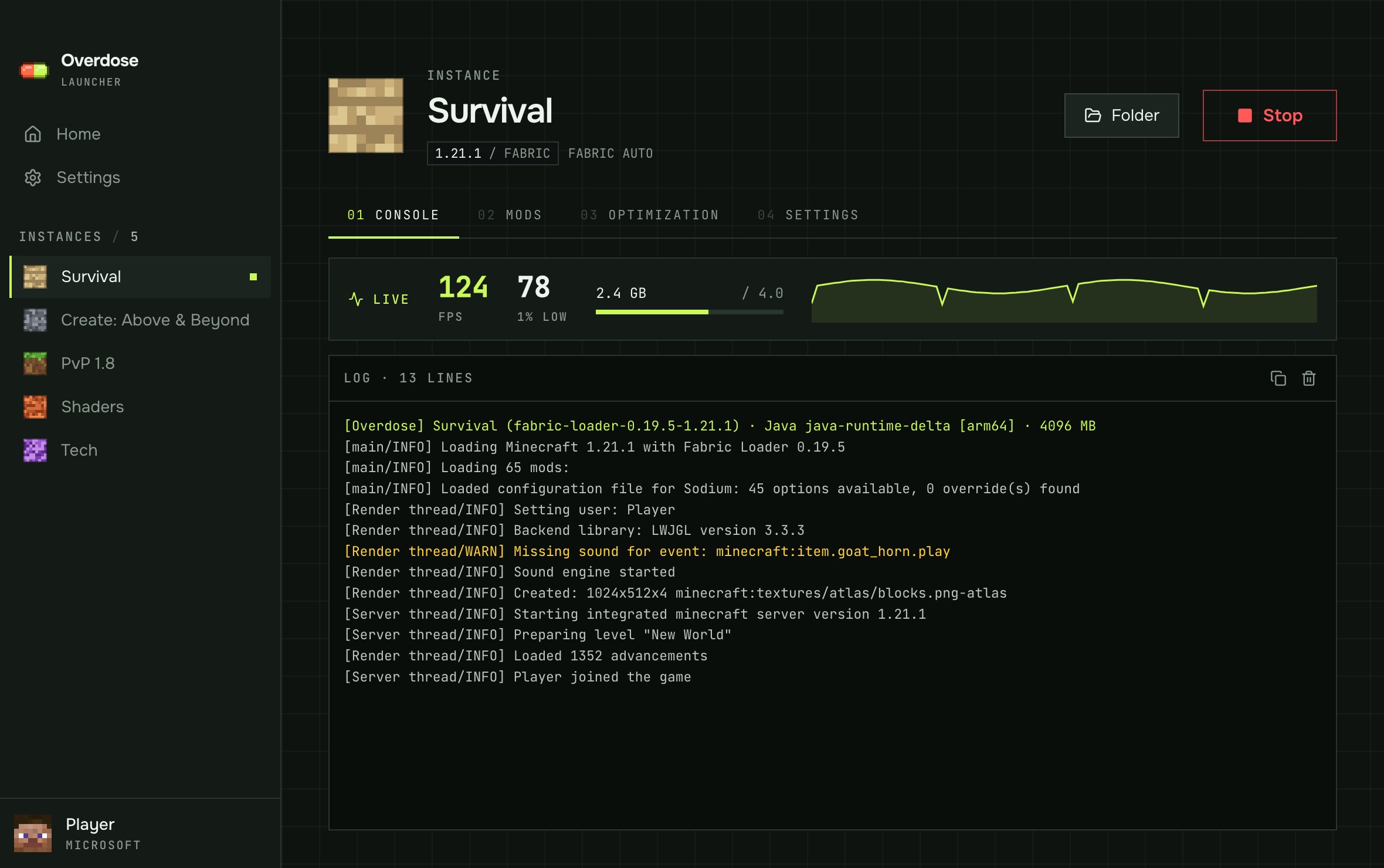Viewport: 1384px width, 868px height.
Task: Click the LWJGL version 3.3.3 log line
Action: [574, 531]
